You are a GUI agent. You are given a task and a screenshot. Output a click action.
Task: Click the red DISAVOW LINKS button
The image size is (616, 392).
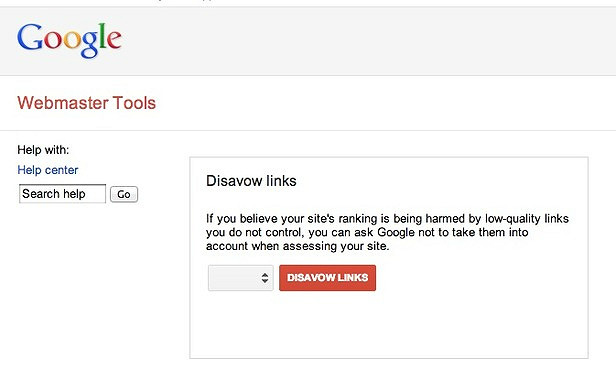(x=327, y=278)
